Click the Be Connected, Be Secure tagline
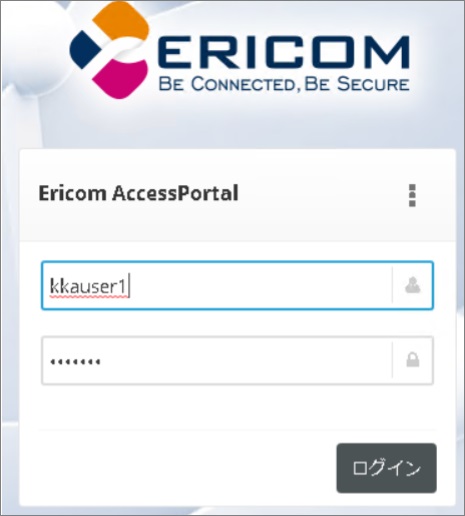Screen dimensions: 465x516 (x=284, y=84)
